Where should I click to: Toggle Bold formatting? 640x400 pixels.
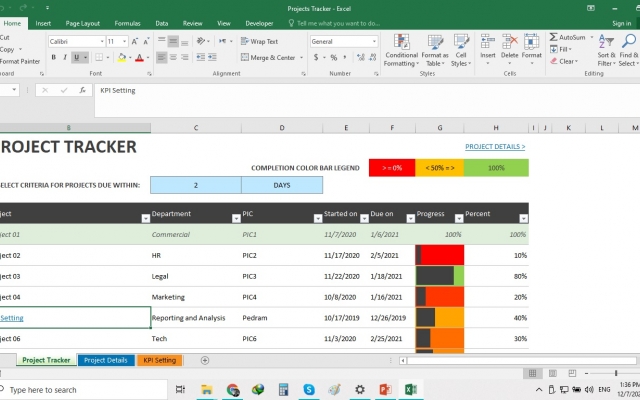click(x=53, y=58)
